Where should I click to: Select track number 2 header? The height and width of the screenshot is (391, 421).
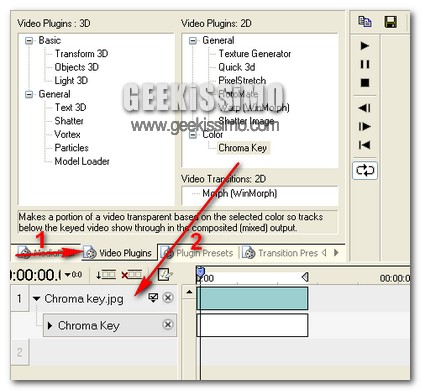[x=19, y=352]
